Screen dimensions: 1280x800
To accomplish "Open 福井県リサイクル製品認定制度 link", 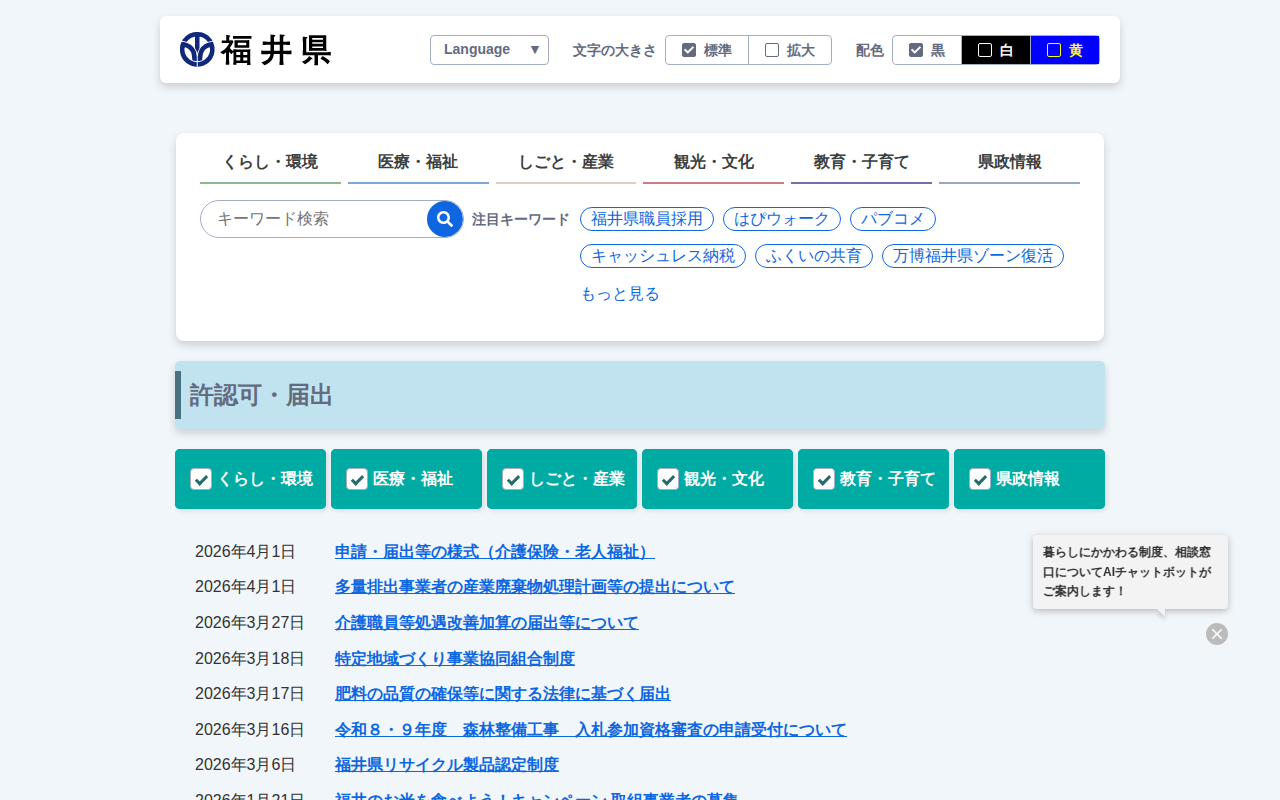I will (446, 765).
